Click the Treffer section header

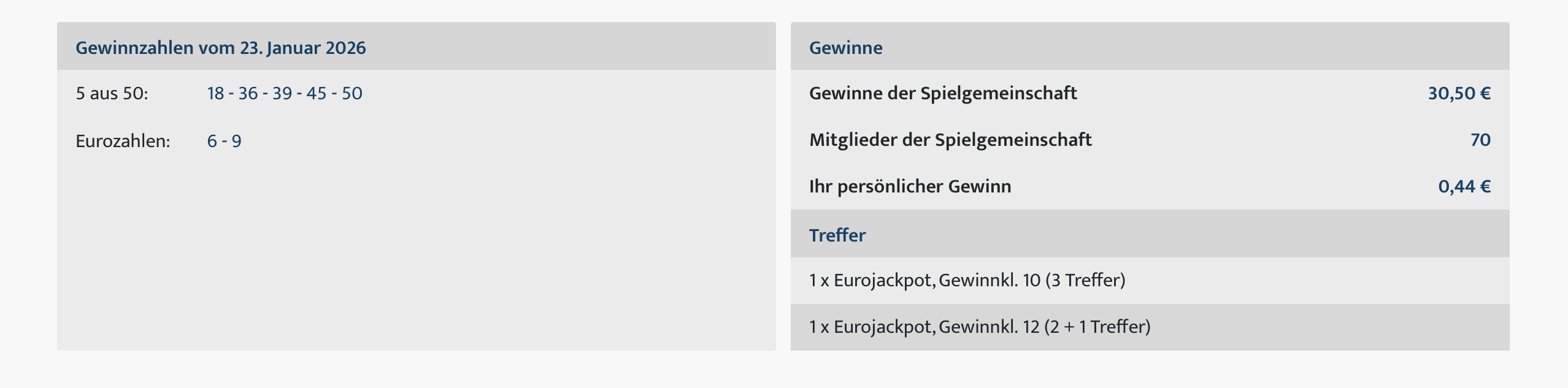pos(837,235)
